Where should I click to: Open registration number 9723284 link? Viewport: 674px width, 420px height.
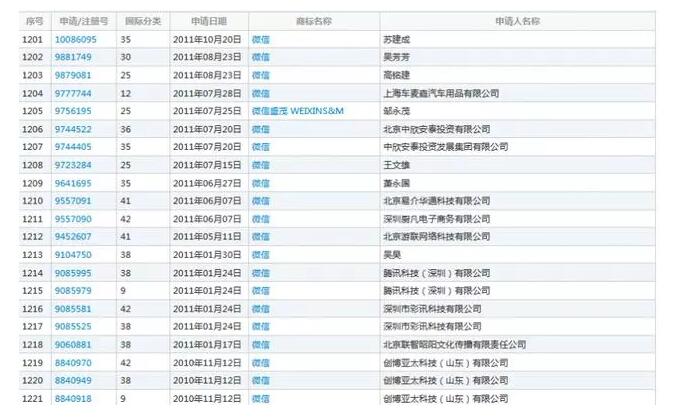tap(73, 165)
